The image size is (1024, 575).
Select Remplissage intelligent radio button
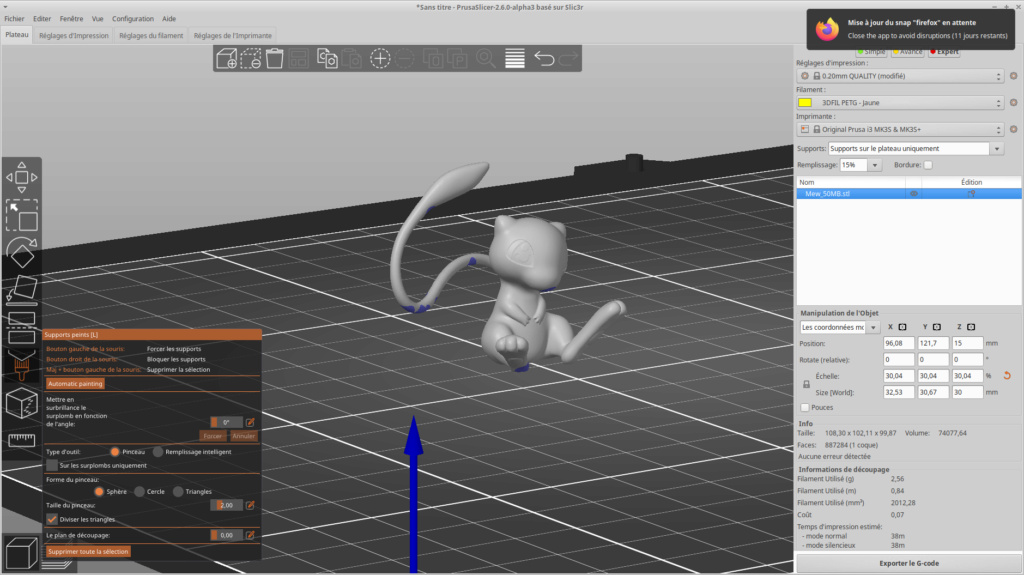[x=158, y=452]
